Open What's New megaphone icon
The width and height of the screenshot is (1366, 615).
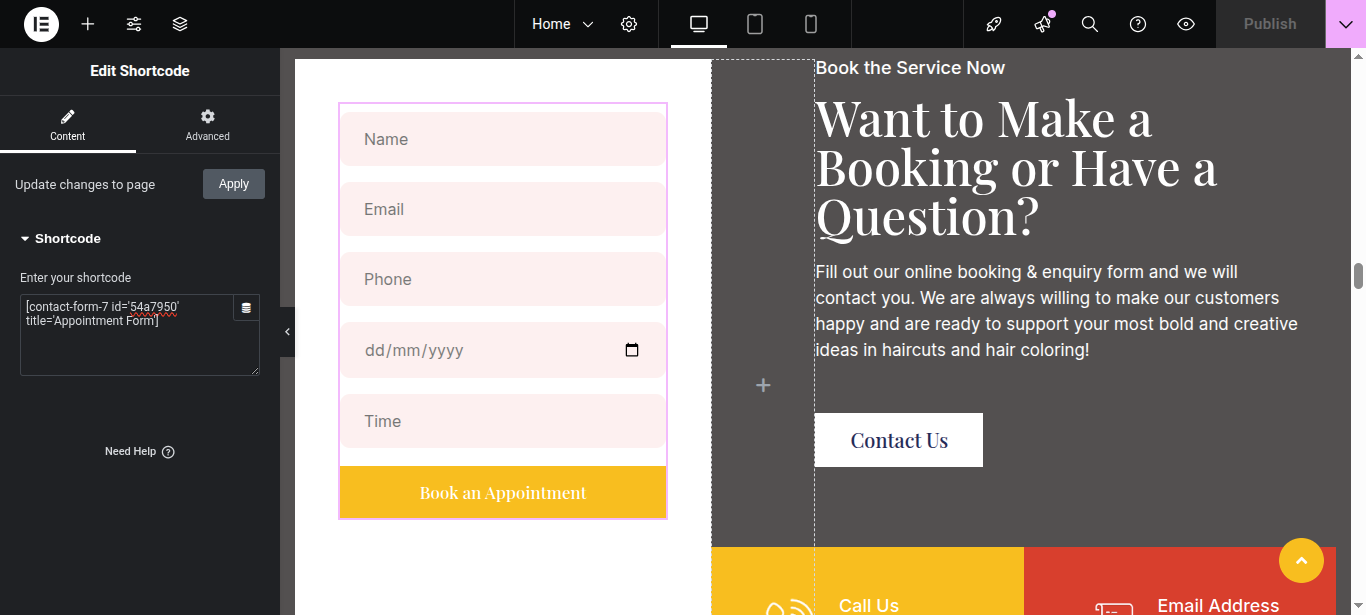1042,24
